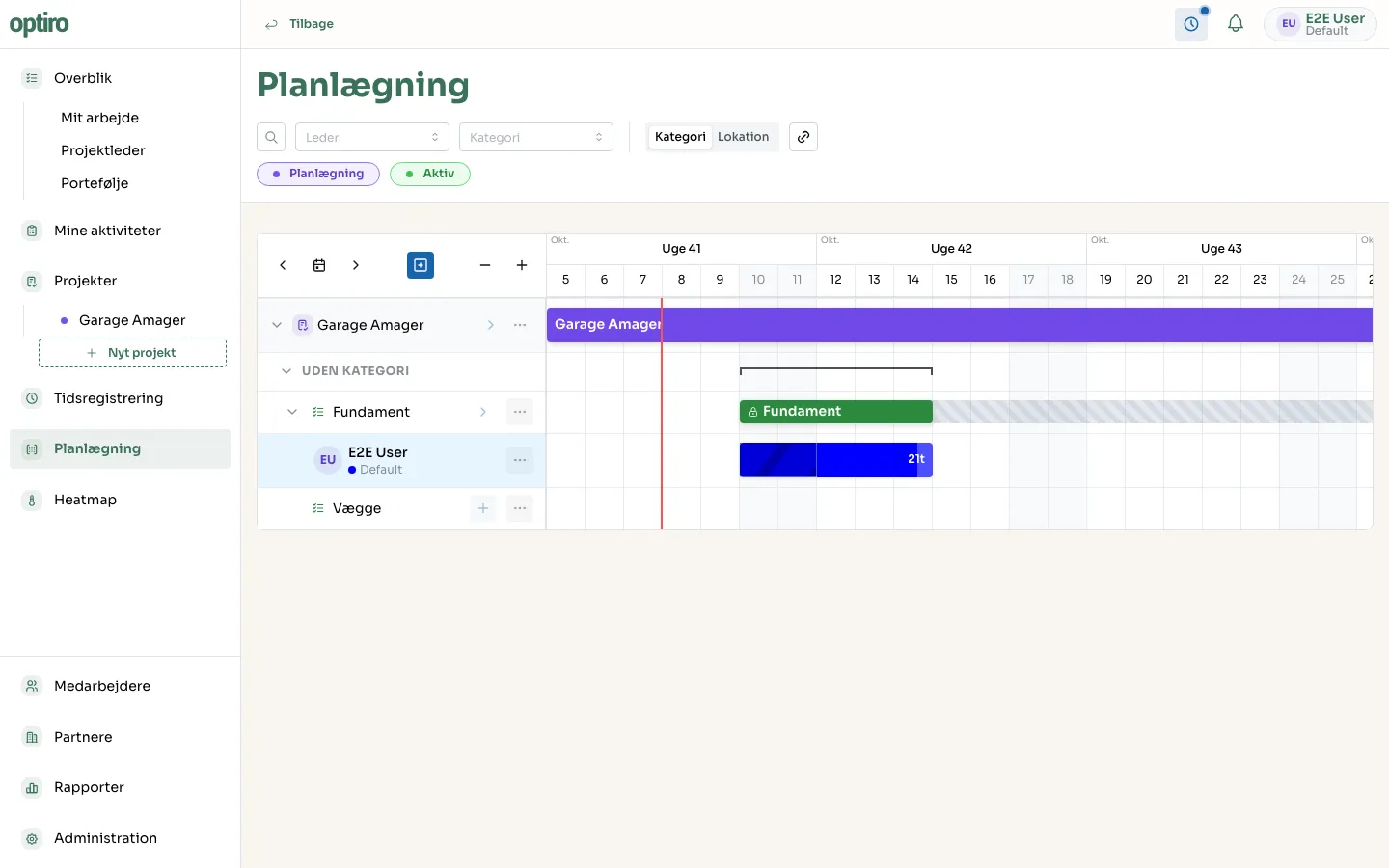Open the notifications bell
1389x868 pixels.
coord(1236,24)
